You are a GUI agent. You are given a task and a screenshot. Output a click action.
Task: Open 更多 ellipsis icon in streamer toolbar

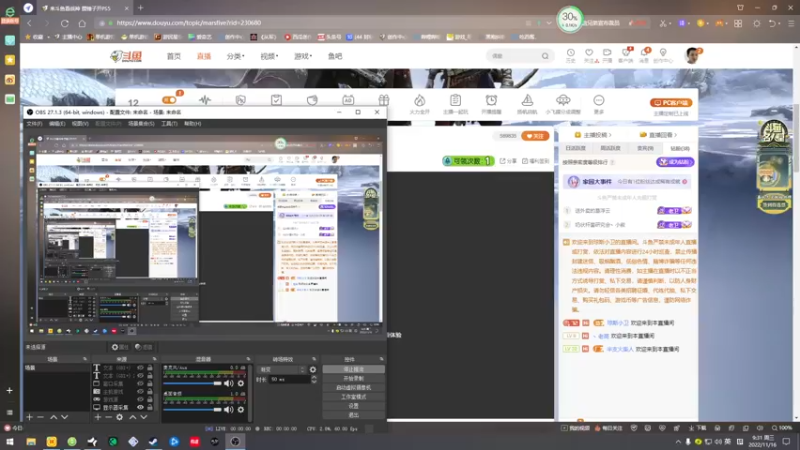tap(598, 103)
